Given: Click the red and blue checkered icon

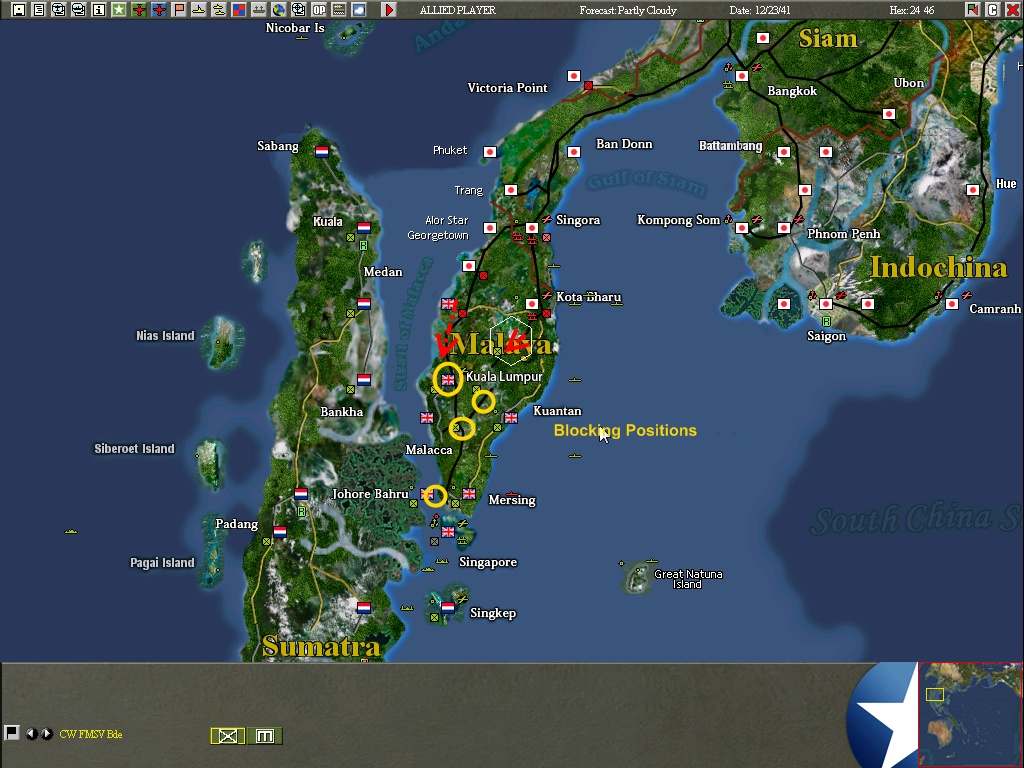Looking at the screenshot, I should coord(238,9).
